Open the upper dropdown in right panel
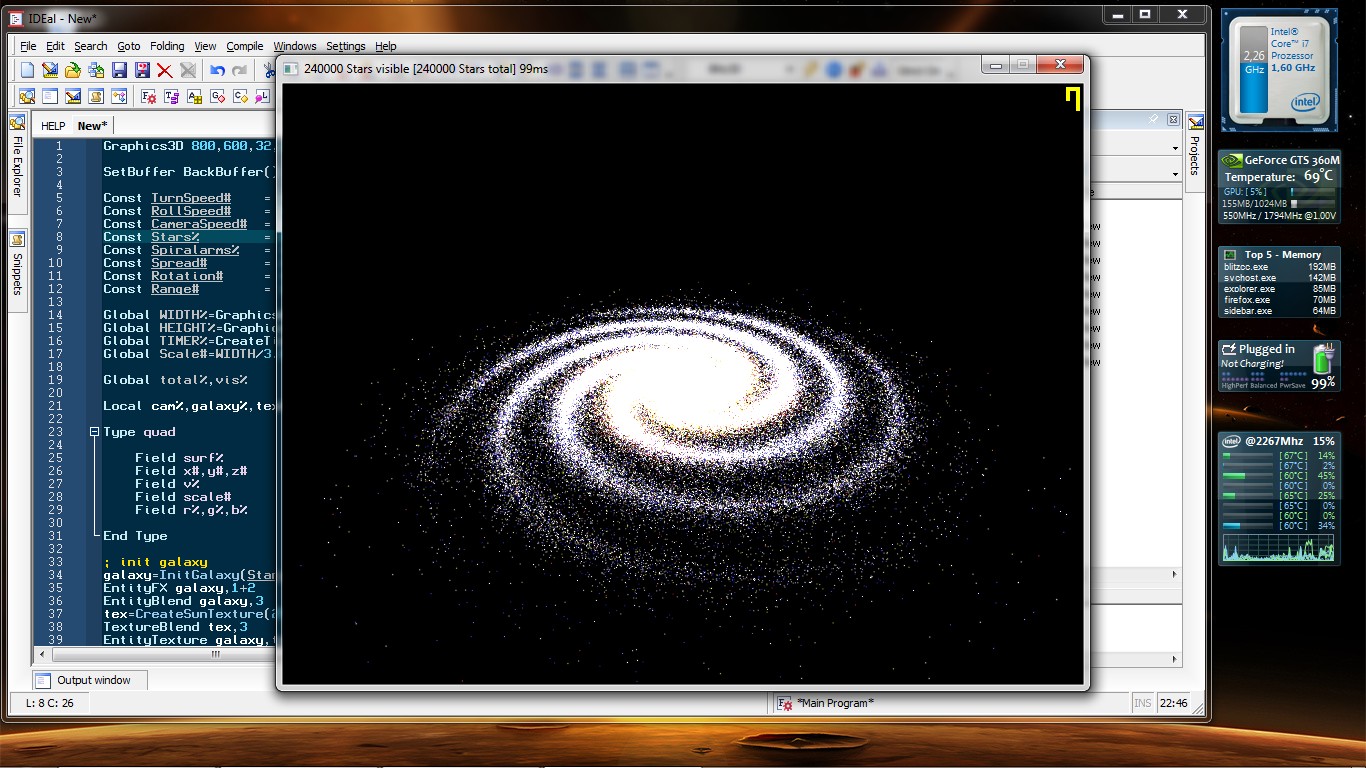1366x768 pixels. coord(1174,149)
